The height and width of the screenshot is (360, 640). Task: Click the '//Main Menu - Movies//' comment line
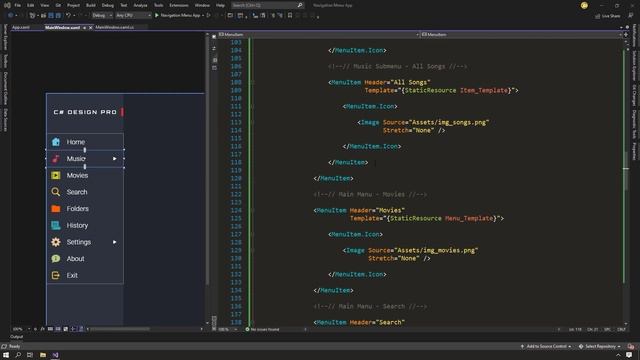[370, 194]
